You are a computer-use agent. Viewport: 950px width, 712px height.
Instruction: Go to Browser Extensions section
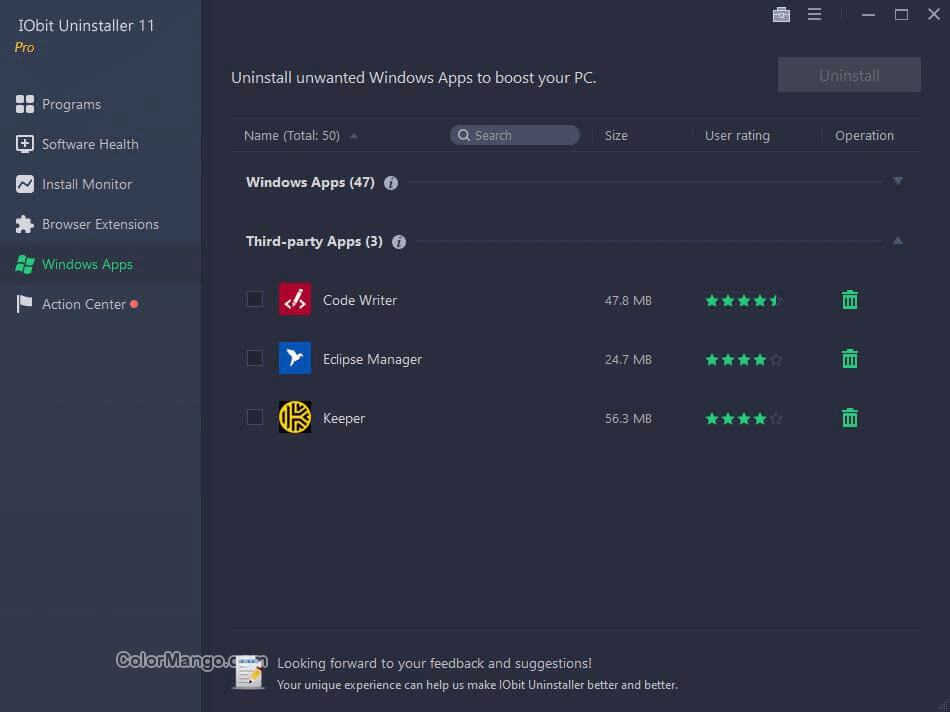(100, 224)
